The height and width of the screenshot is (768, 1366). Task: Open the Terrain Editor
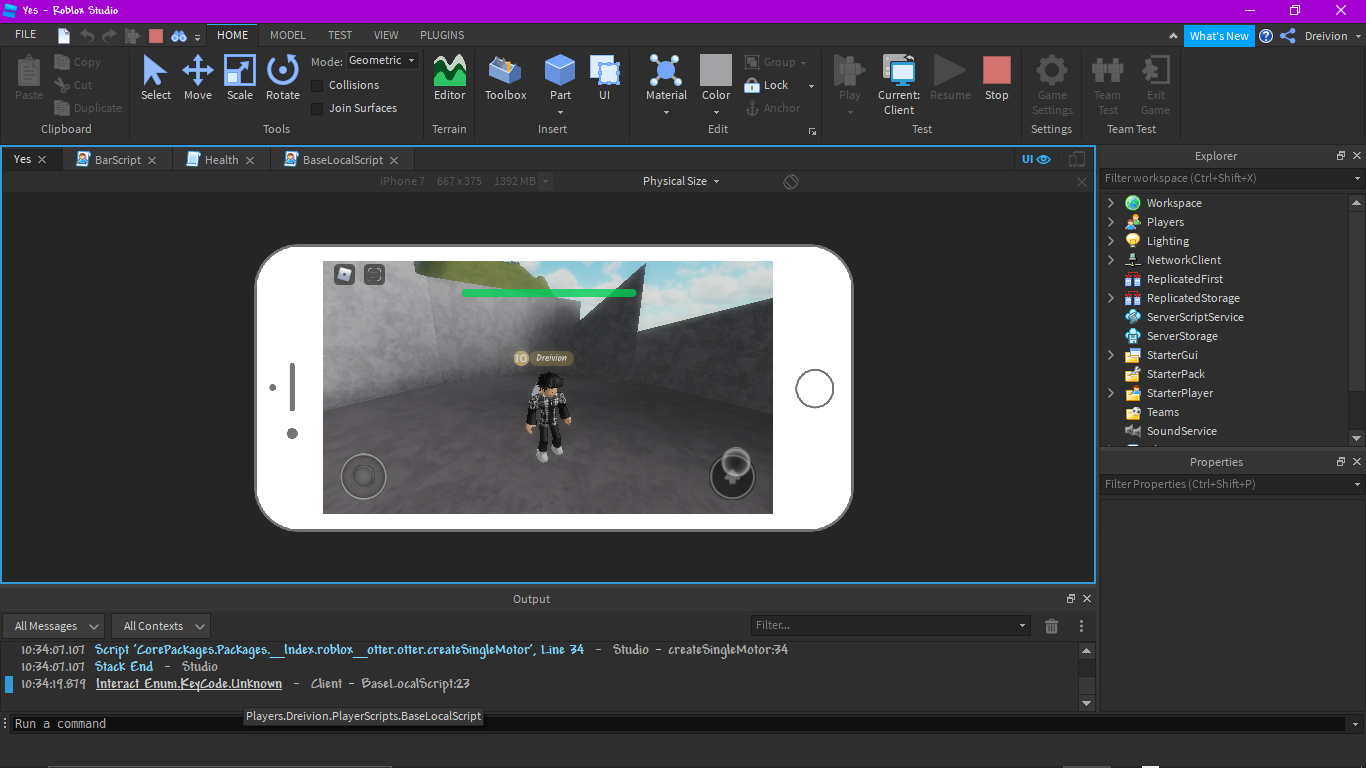(449, 78)
